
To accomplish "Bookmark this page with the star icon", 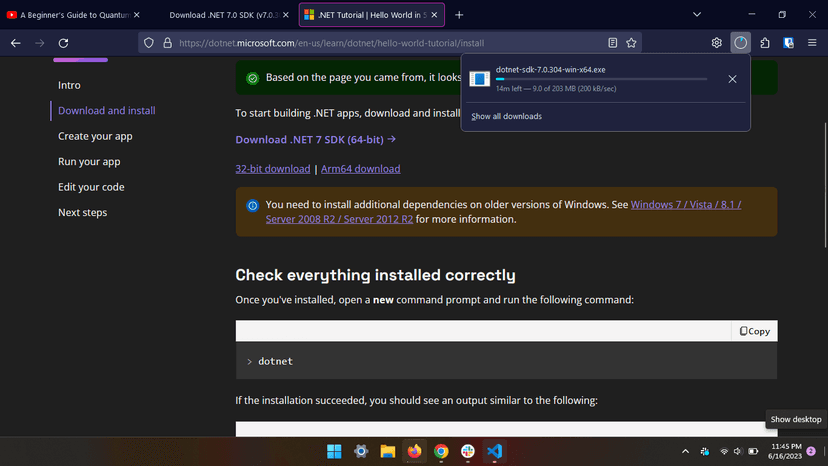I will click(631, 43).
